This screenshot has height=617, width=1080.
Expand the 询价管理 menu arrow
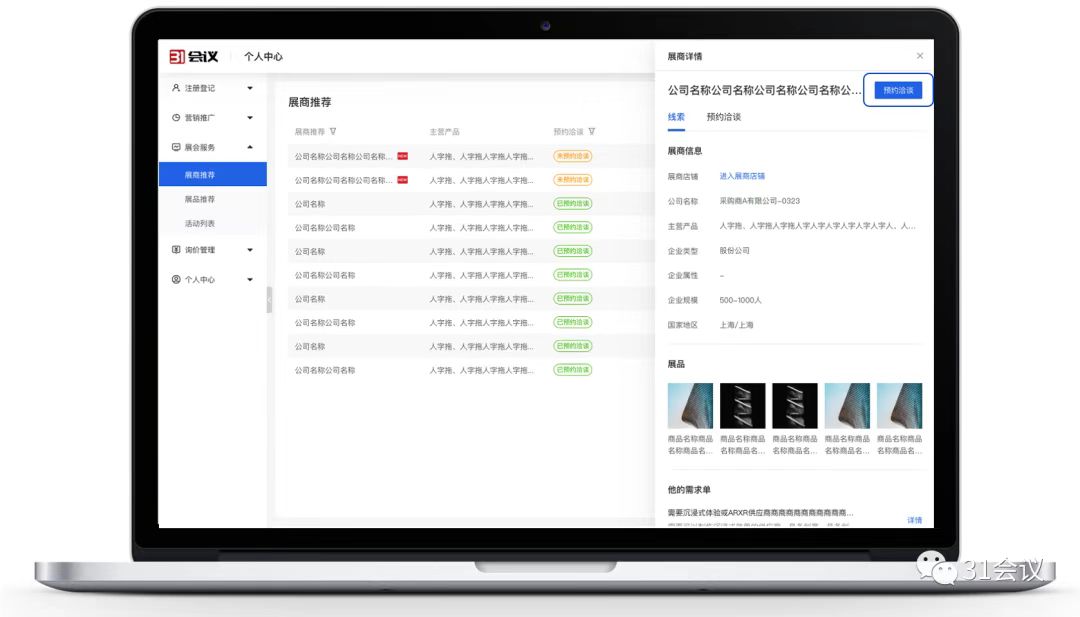250,250
